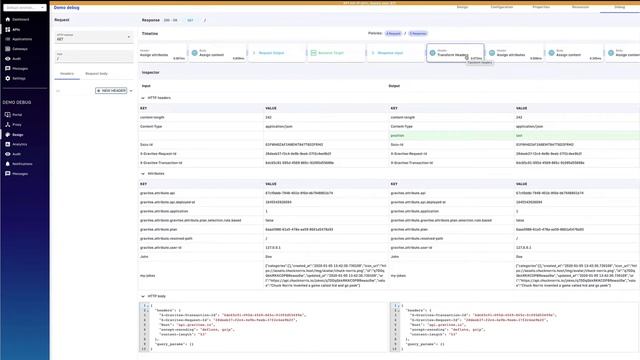Image resolution: width=640 pixels, height=360 pixels.
Task: Collapse Attributes section
Action: tap(143, 174)
